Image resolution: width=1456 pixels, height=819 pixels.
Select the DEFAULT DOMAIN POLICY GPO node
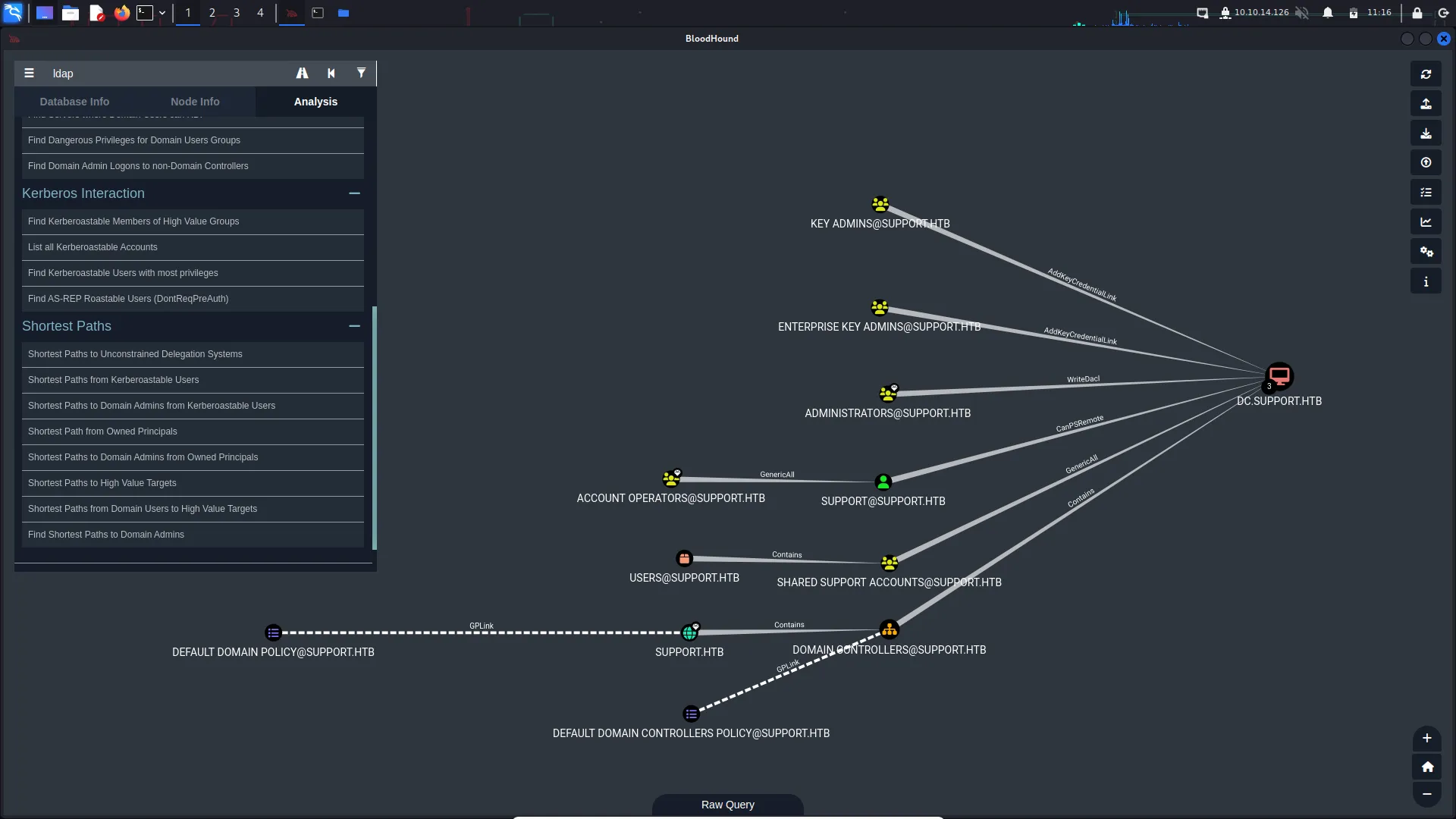(273, 632)
